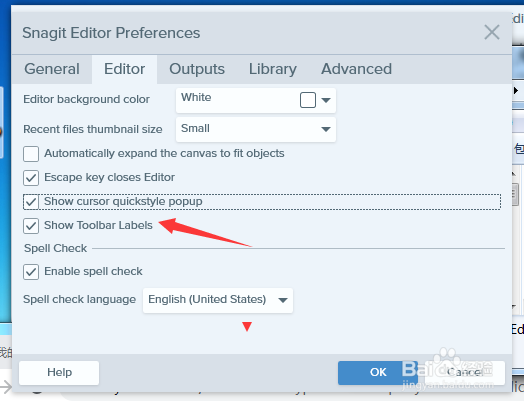Confirm preferences with OK button
Viewport: 524px width, 404px height.
(378, 373)
